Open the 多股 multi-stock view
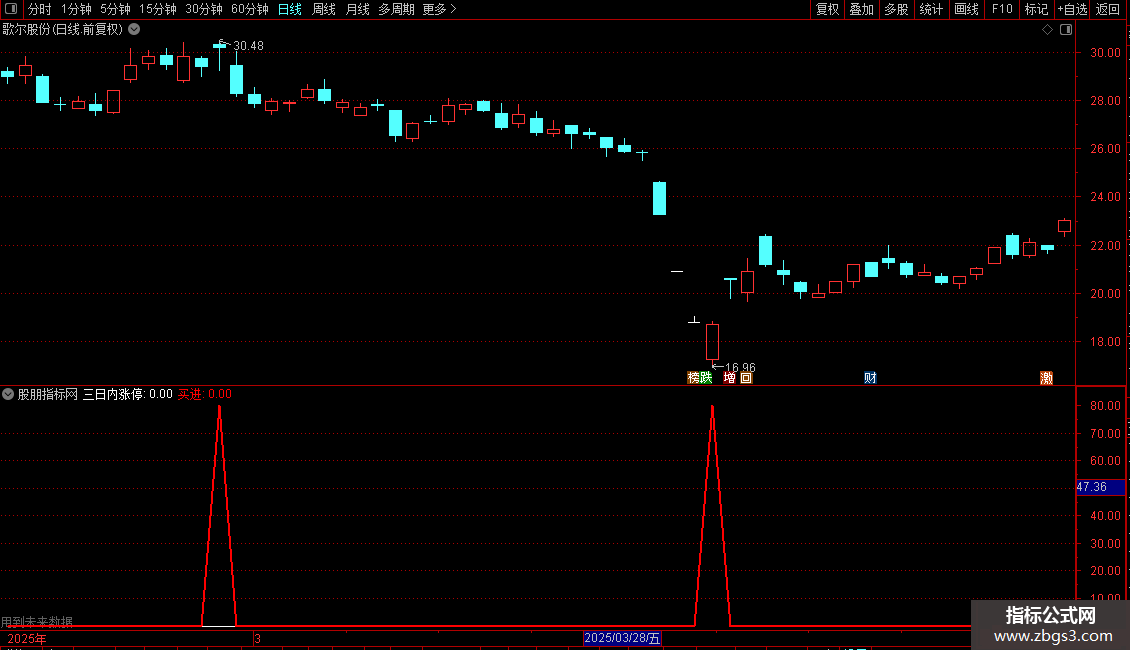1130x650 pixels. pyautogui.click(x=896, y=9)
